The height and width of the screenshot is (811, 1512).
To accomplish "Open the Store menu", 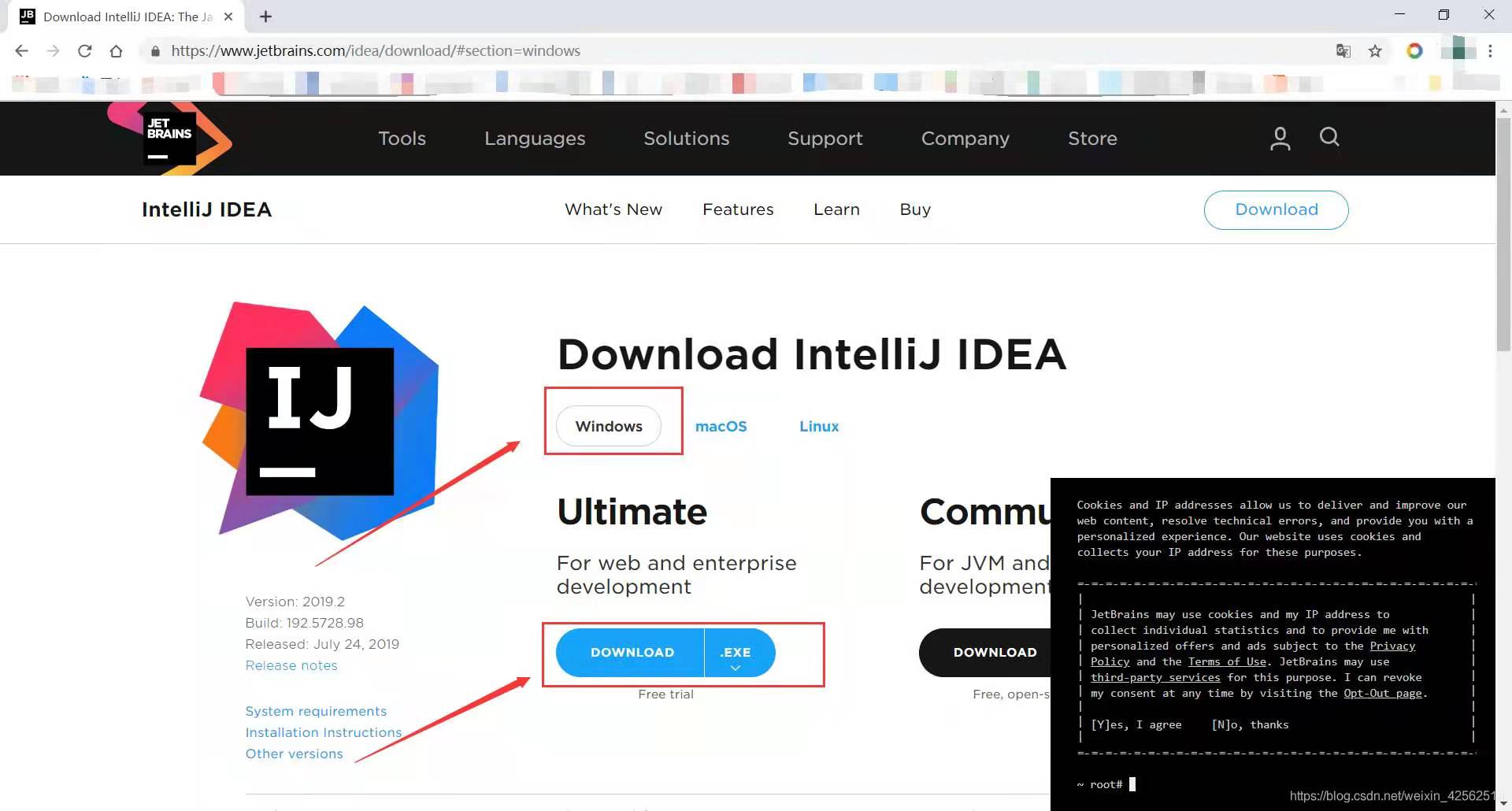I will tap(1092, 139).
